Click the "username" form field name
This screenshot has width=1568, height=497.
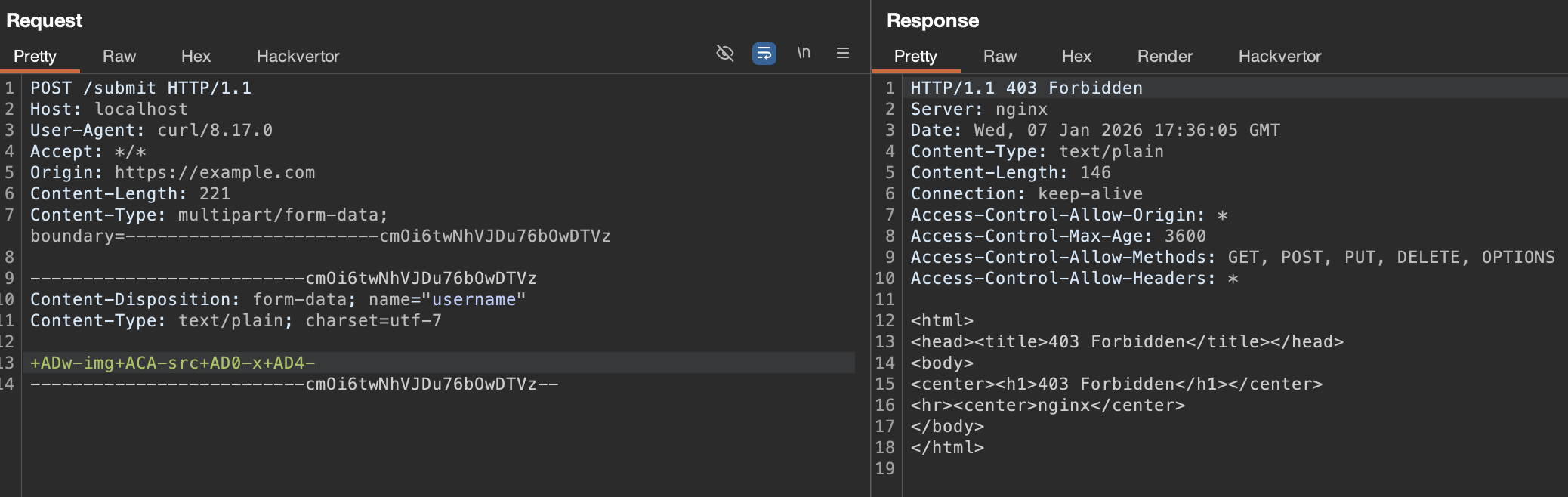click(x=474, y=300)
